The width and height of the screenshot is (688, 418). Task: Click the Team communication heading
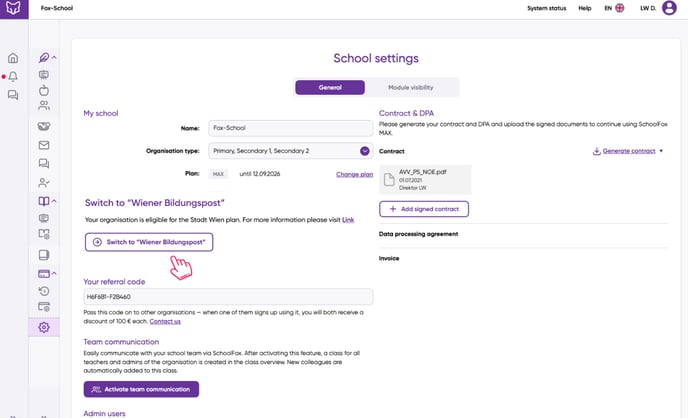tap(121, 342)
